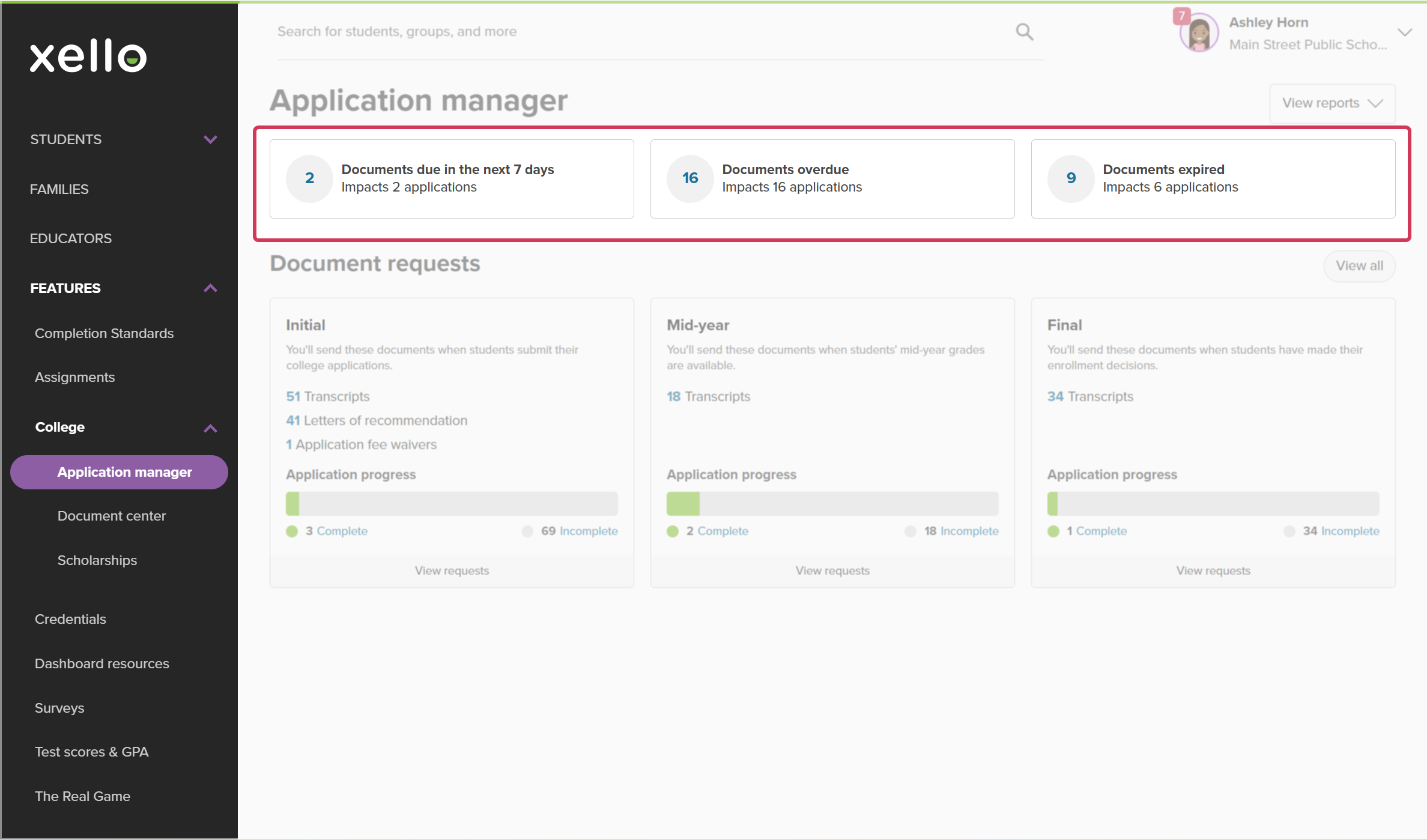
Task: Go to FAMILIES in the sidebar
Action: pyautogui.click(x=59, y=189)
